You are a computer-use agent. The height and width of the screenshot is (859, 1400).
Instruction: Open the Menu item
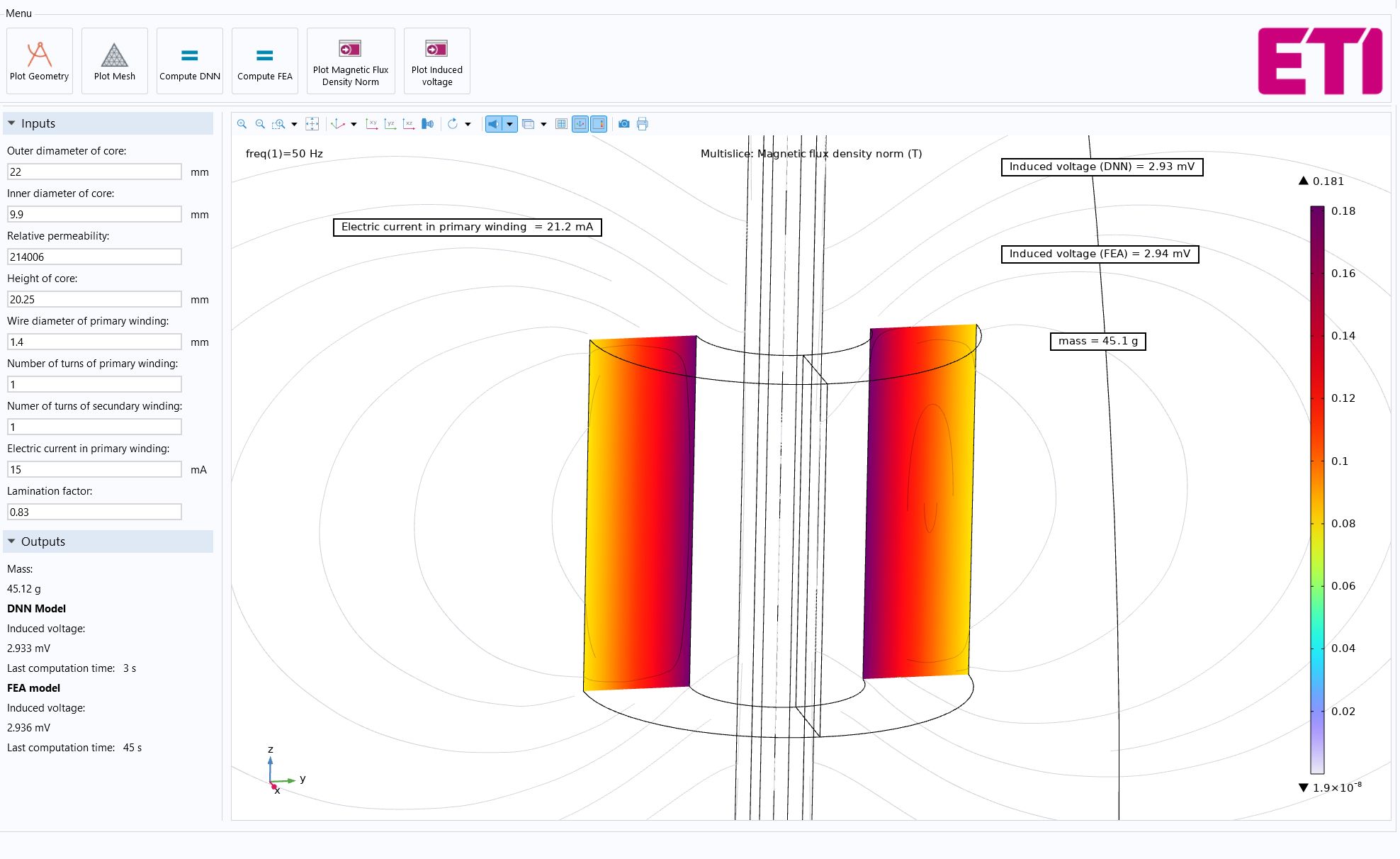18,13
